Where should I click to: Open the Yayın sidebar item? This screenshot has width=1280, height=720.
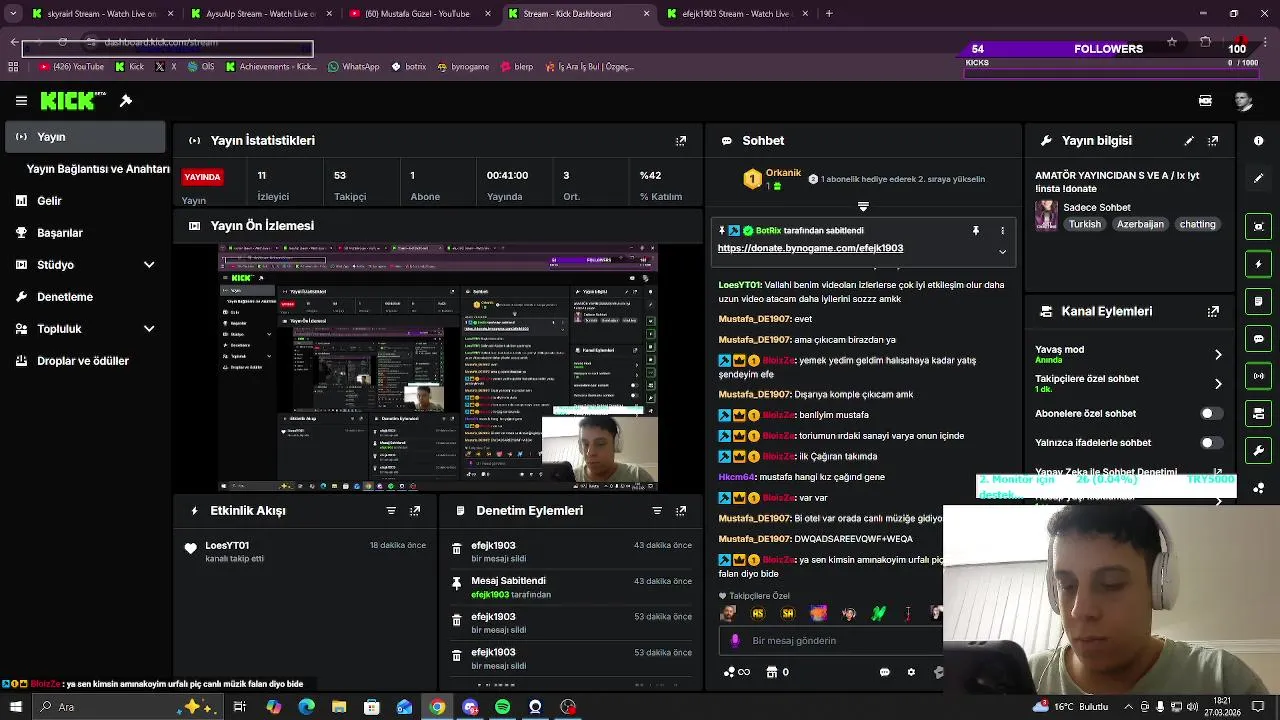[85, 137]
